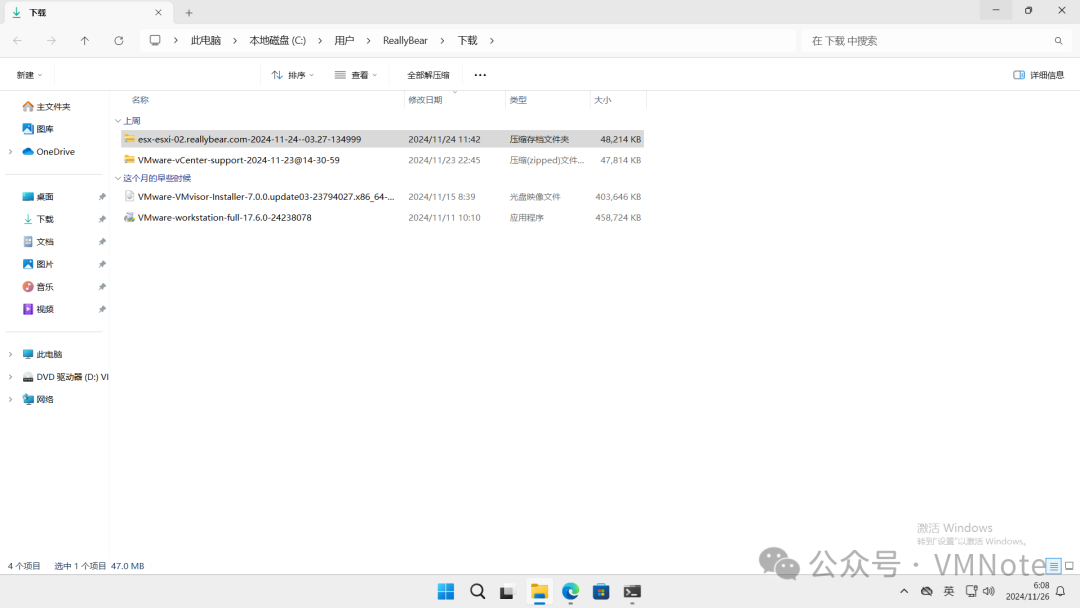
Task: Close the 下载 tab
Action: pyautogui.click(x=158, y=12)
